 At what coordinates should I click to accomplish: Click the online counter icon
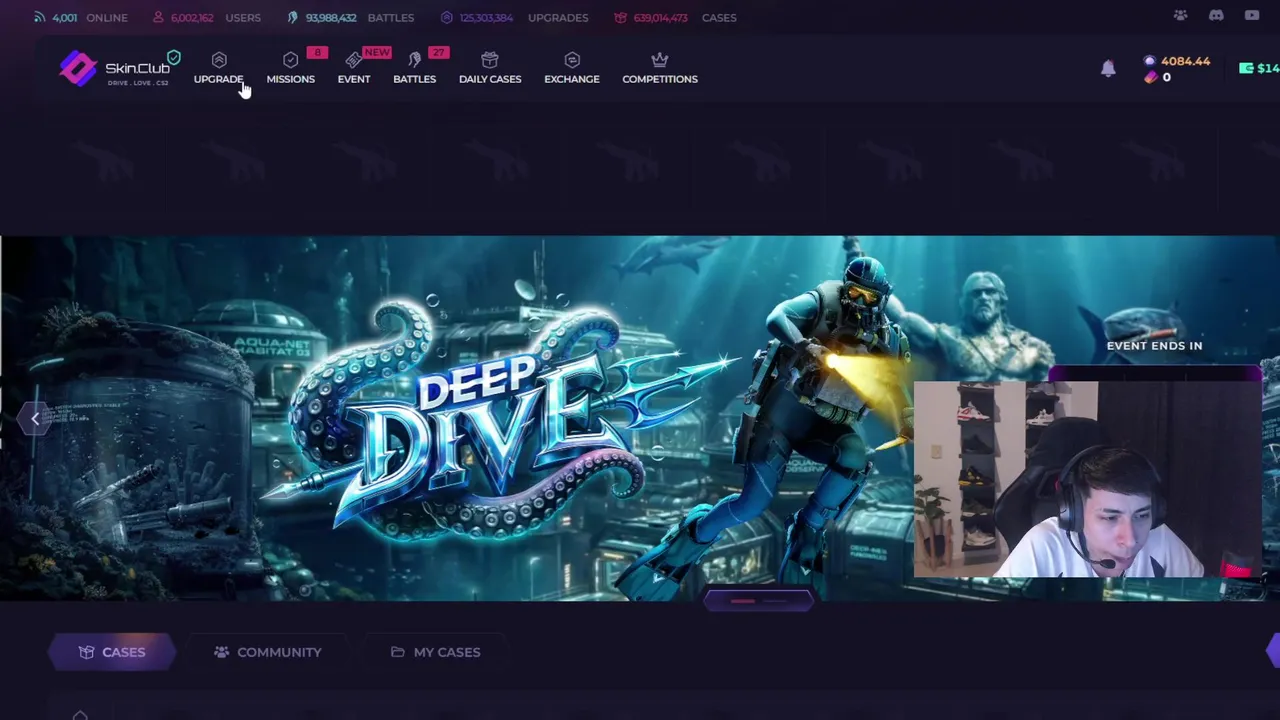click(x=39, y=17)
